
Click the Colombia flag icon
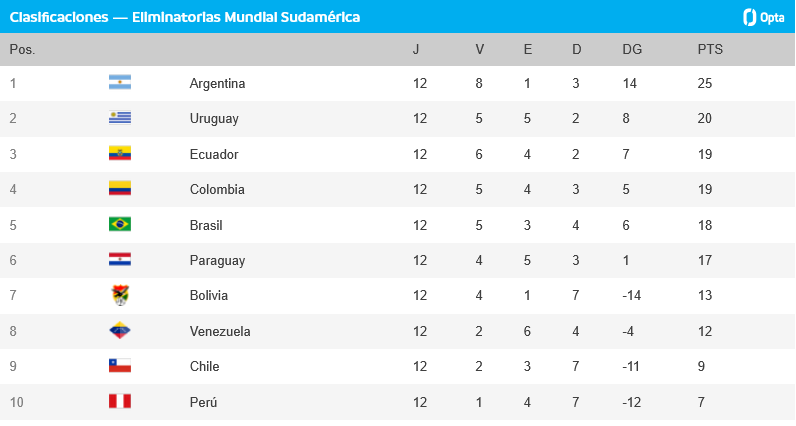(x=120, y=188)
